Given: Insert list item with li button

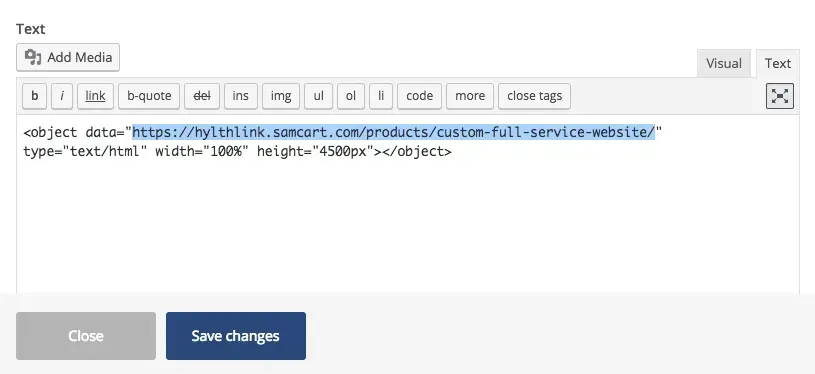Looking at the screenshot, I should 381,96.
